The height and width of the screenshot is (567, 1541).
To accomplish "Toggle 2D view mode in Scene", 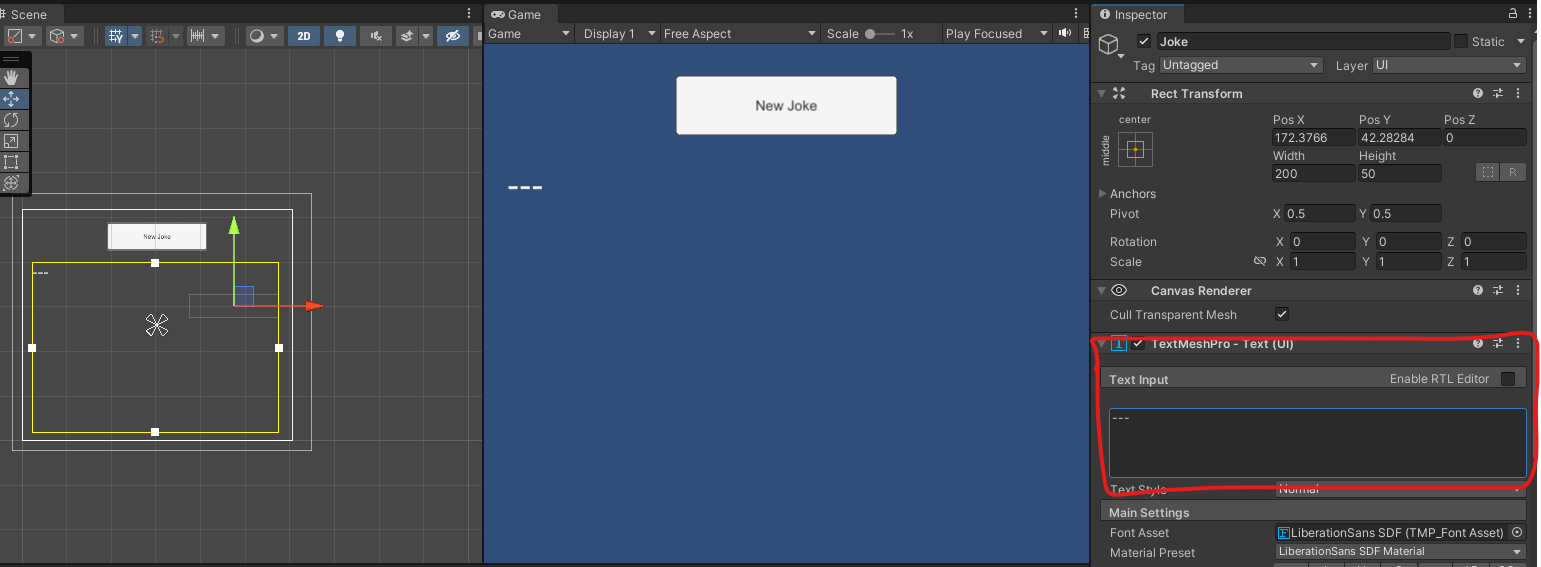I will [304, 35].
